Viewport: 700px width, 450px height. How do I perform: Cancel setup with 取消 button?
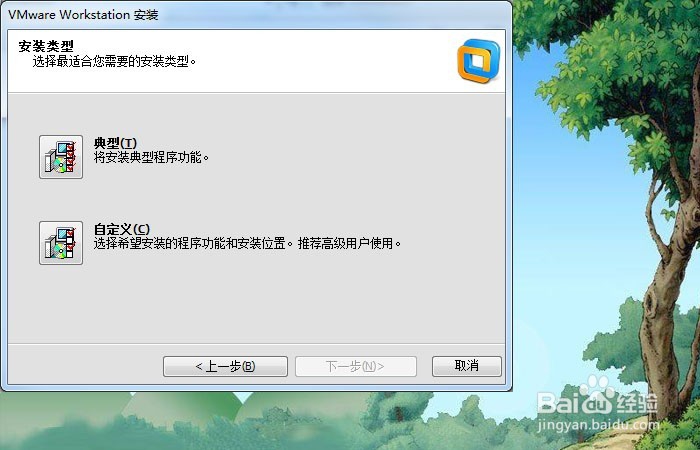point(467,366)
